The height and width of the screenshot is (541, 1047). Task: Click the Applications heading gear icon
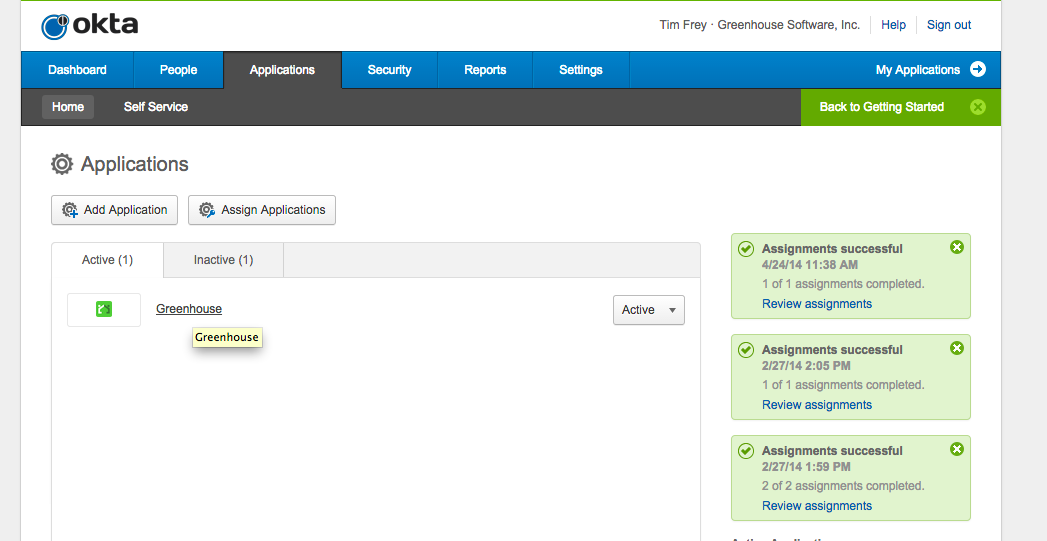click(x=62, y=164)
